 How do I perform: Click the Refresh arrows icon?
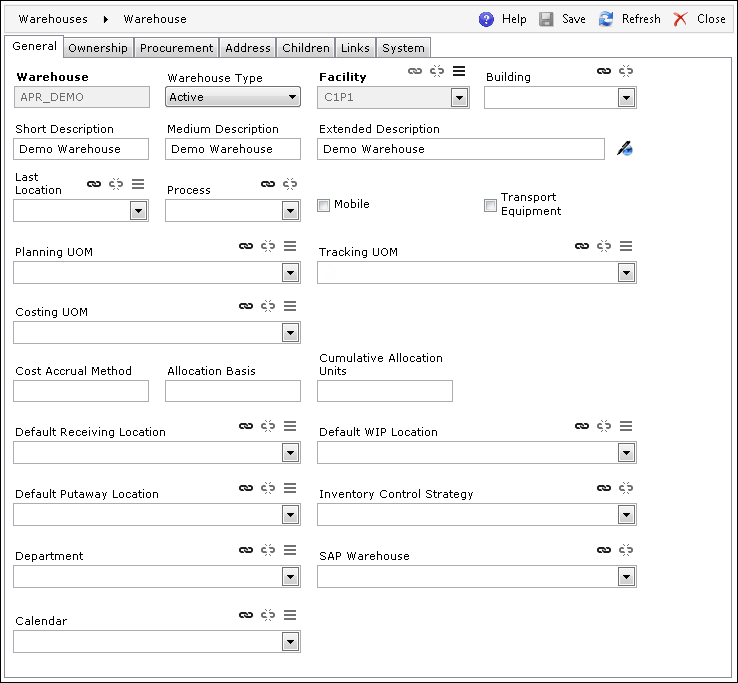(606, 19)
